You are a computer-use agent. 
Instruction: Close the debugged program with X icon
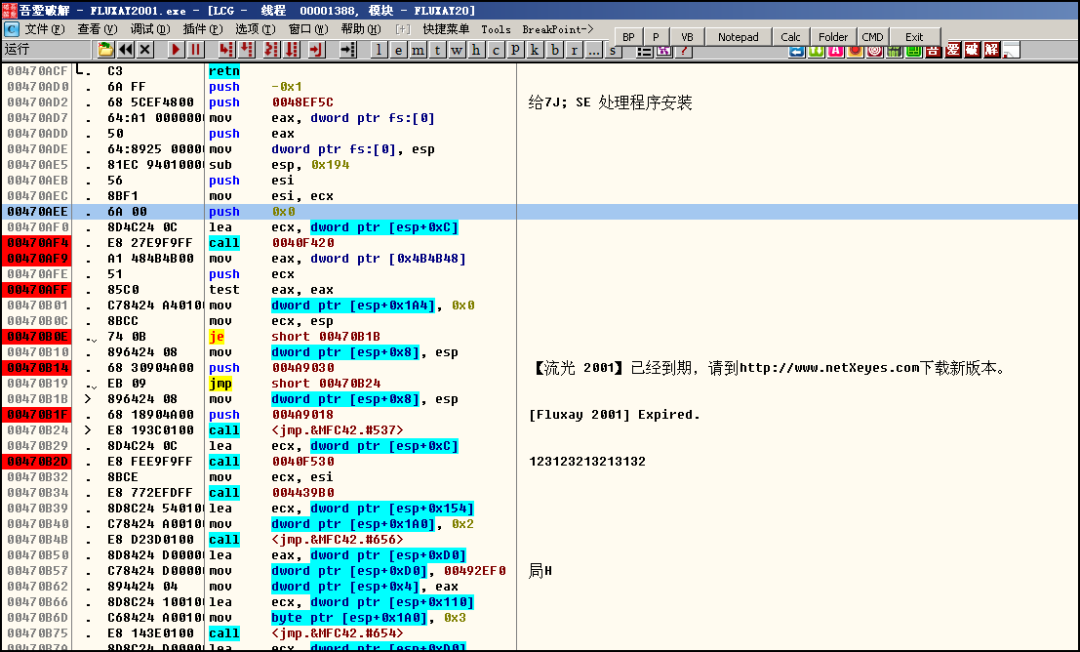[145, 50]
